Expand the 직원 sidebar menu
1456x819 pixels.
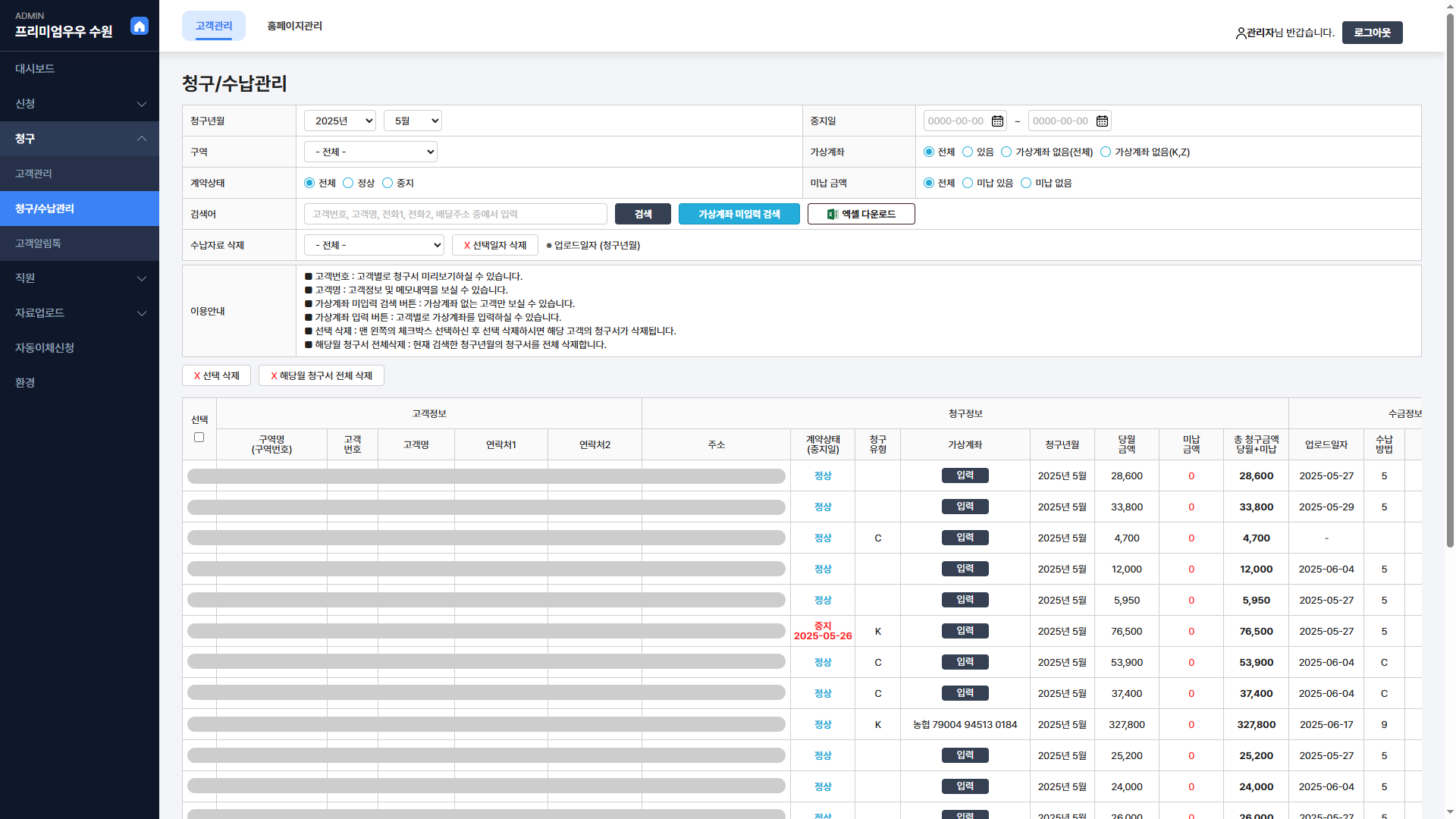(x=80, y=278)
